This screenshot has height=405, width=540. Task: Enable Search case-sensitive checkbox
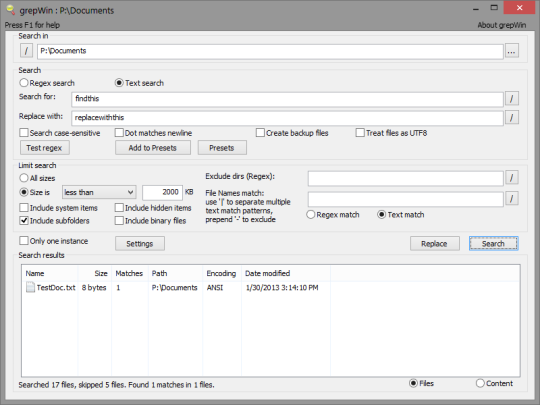[x=24, y=133]
